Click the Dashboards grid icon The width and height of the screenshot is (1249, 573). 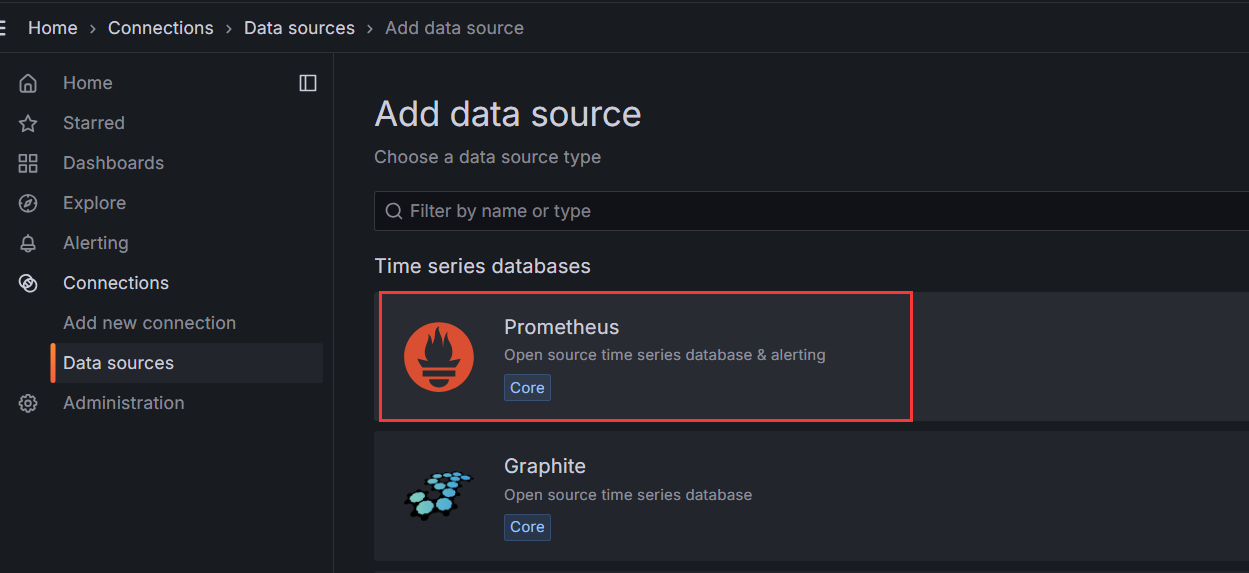(x=28, y=163)
